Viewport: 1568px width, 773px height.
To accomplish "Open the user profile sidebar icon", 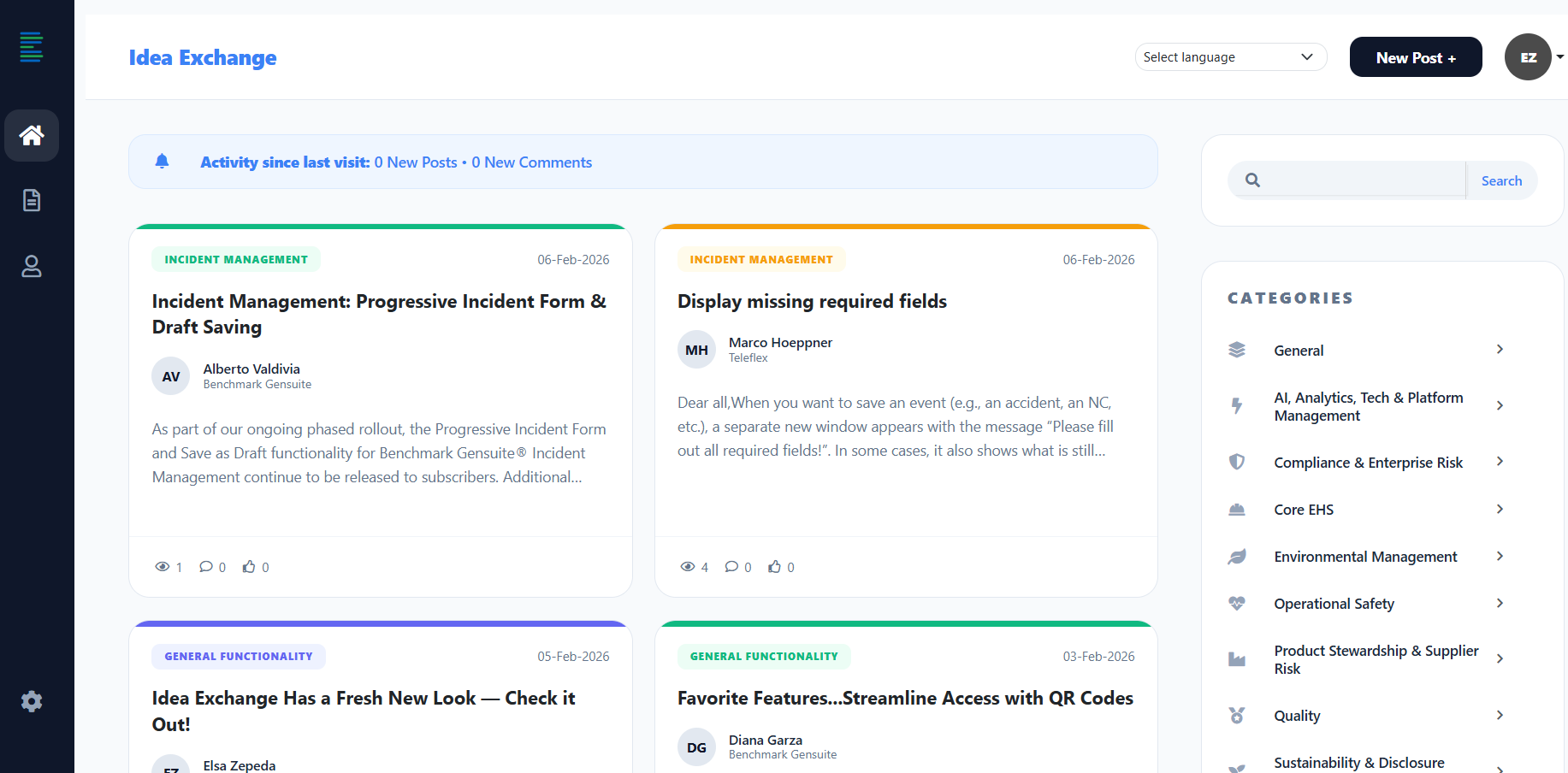I will coord(32,267).
